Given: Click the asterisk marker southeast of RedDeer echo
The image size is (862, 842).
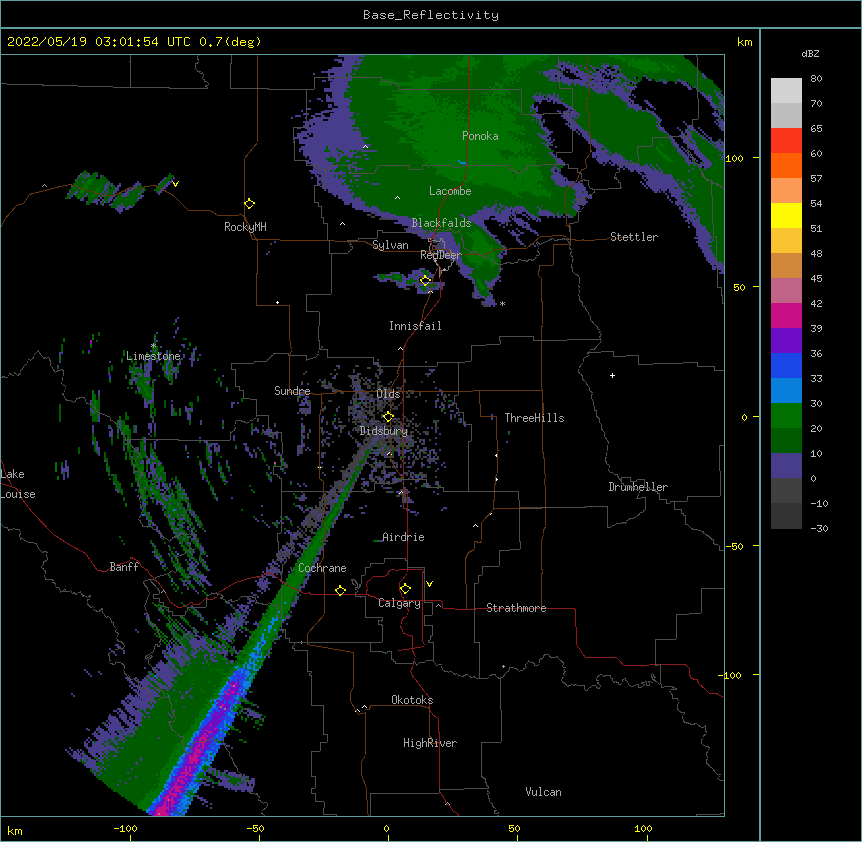Looking at the screenshot, I should coord(502,303).
